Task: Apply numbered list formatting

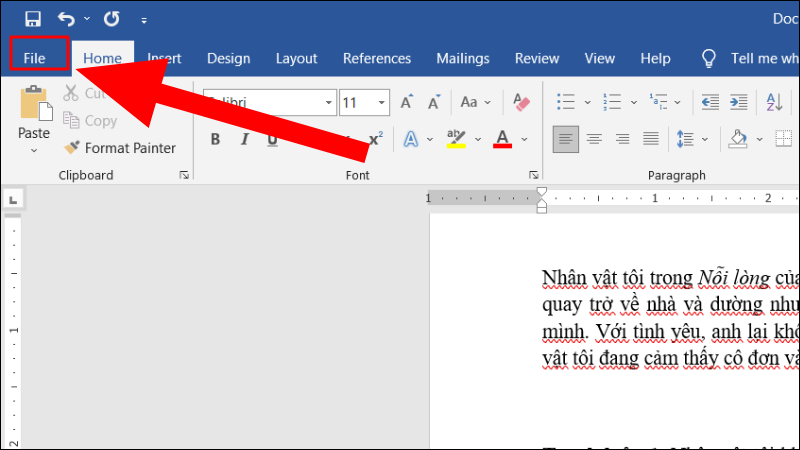Action: (612, 102)
